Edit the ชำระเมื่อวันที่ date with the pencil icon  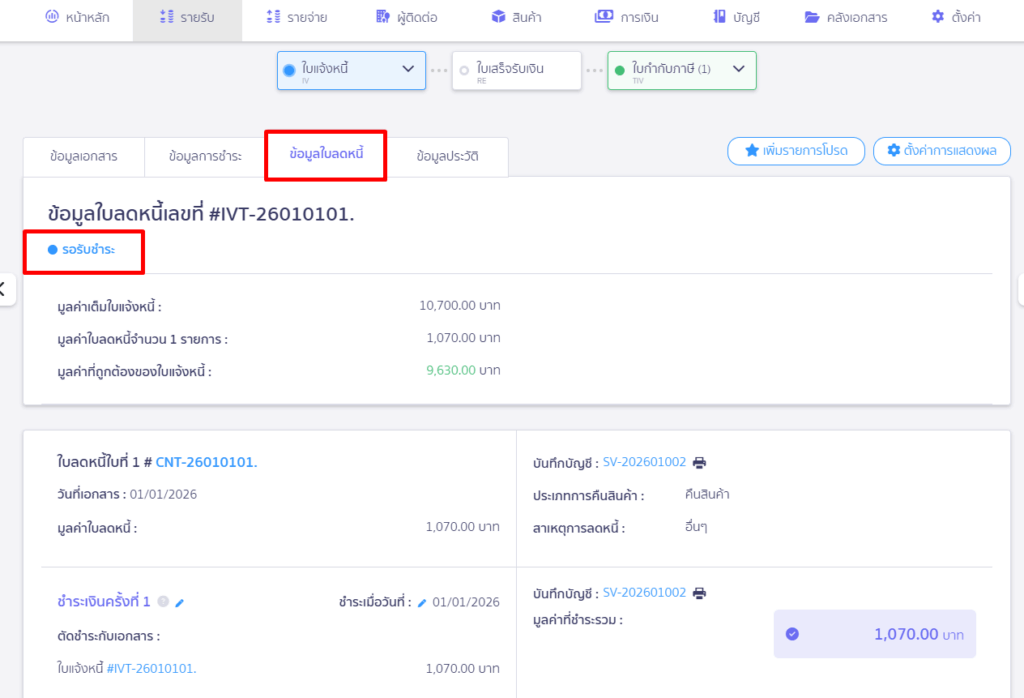[x=422, y=602]
